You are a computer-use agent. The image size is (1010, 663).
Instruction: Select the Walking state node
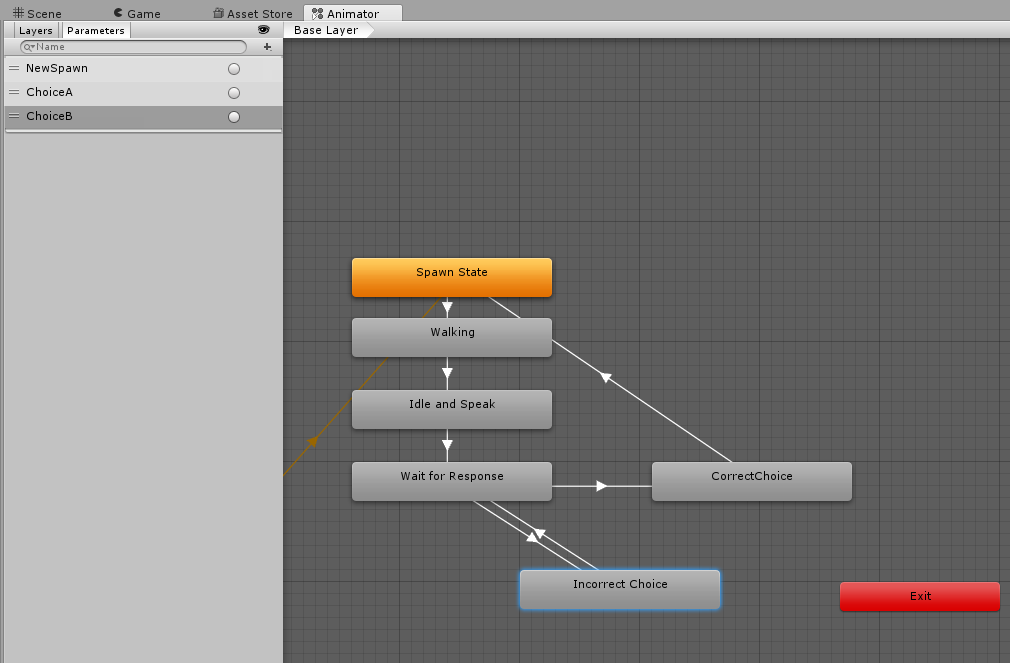pos(452,338)
